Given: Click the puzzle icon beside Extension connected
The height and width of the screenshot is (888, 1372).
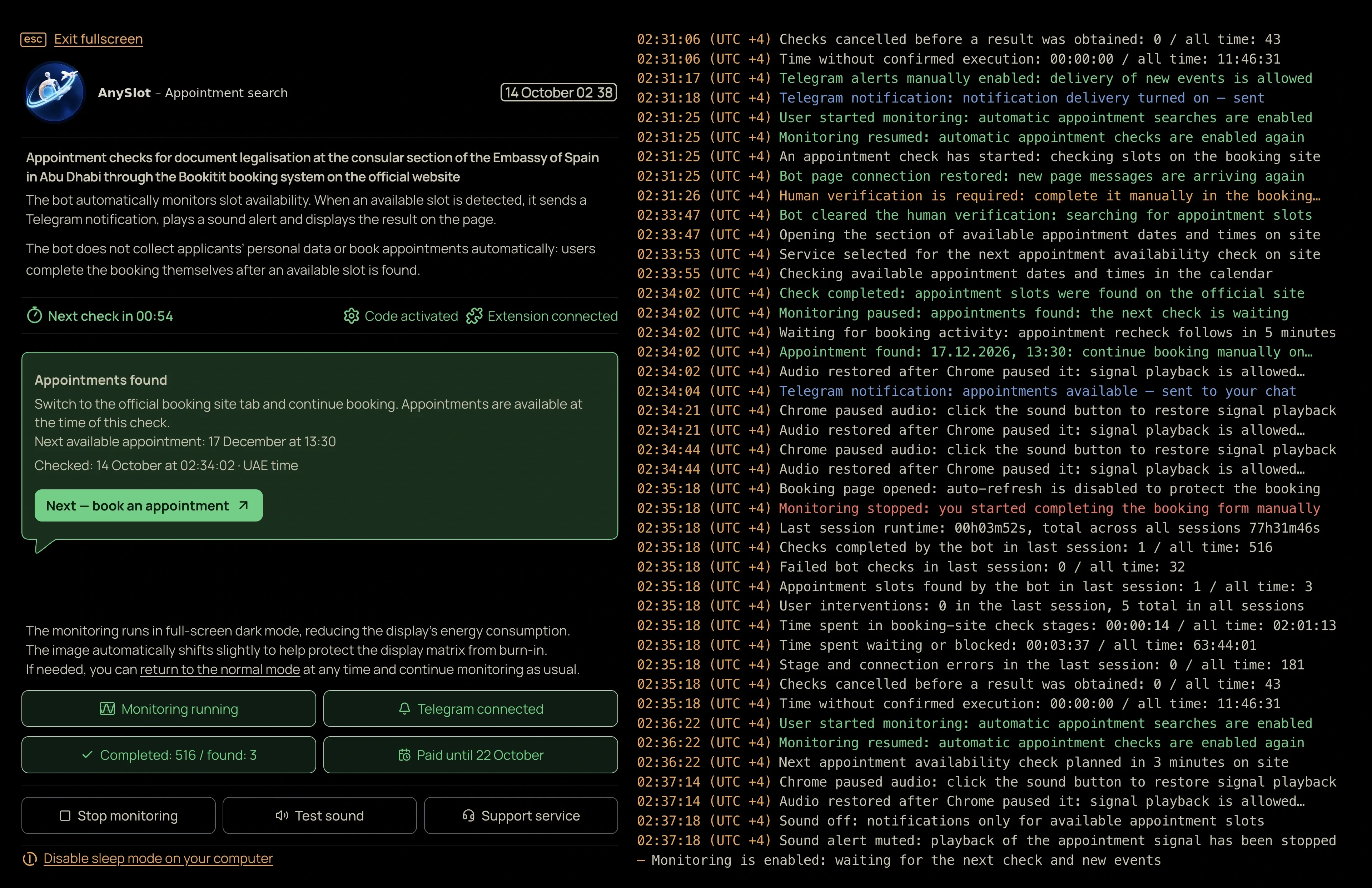Looking at the screenshot, I should click(474, 316).
